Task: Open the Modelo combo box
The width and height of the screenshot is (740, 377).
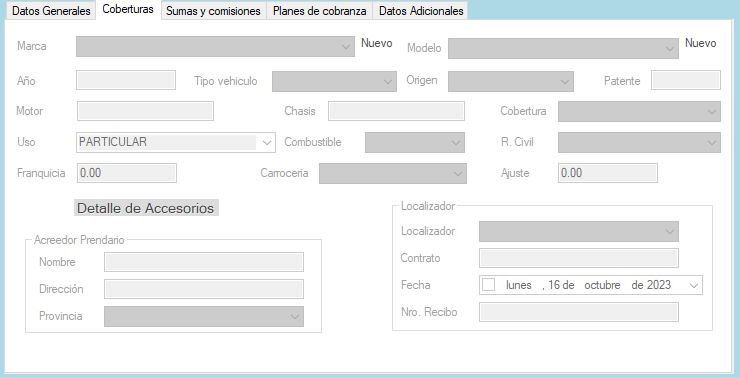Action: click(563, 48)
